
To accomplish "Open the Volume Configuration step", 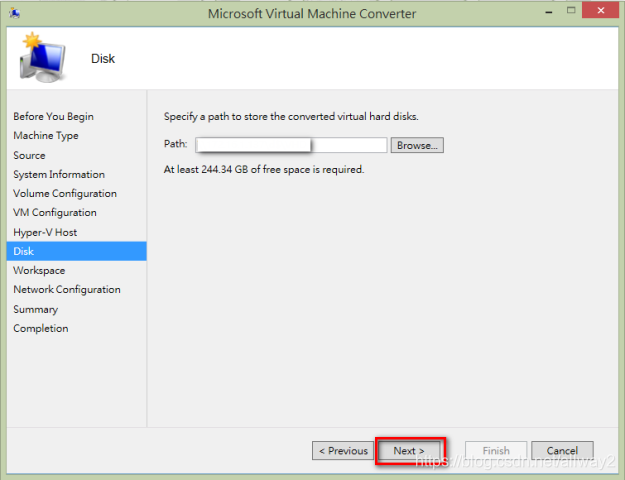I will 65,193.
